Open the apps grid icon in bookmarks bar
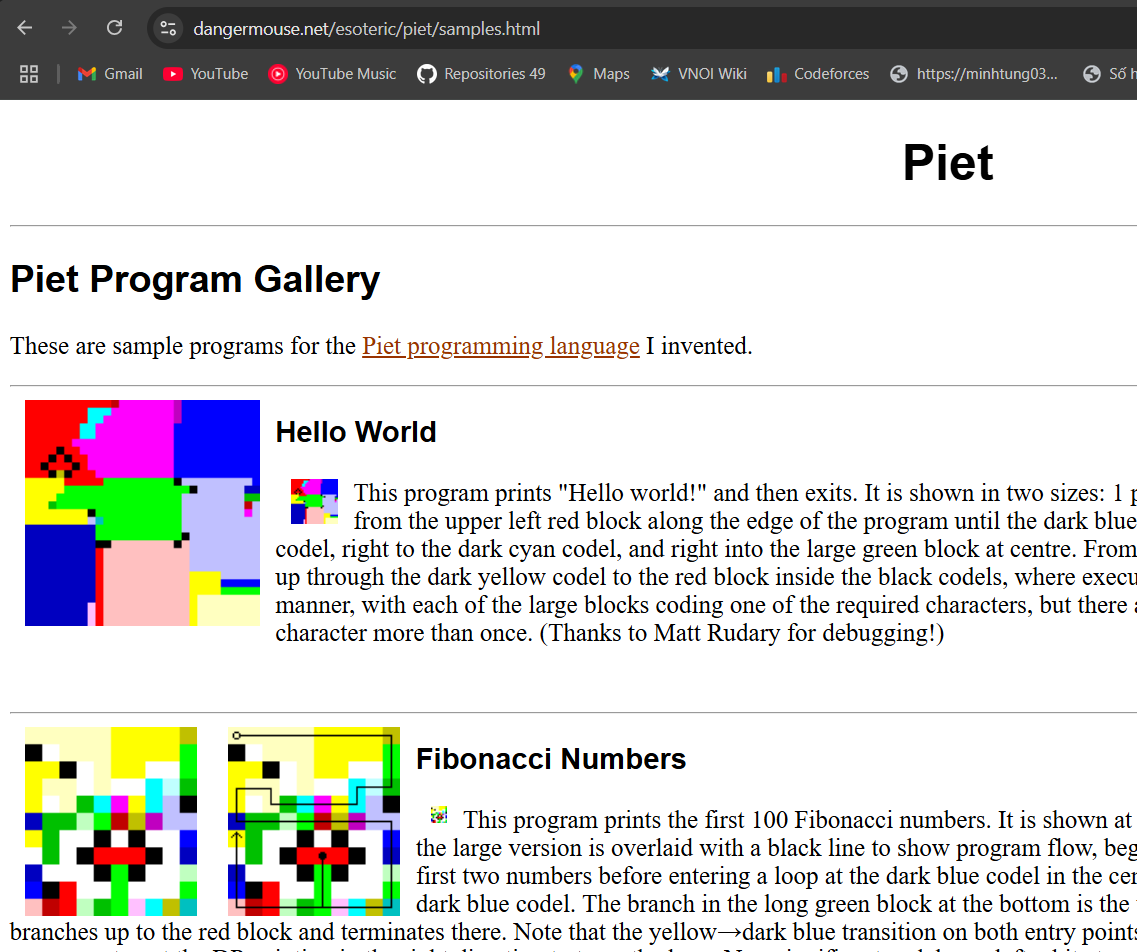Viewport: 1137px width, 952px height. 29,74
